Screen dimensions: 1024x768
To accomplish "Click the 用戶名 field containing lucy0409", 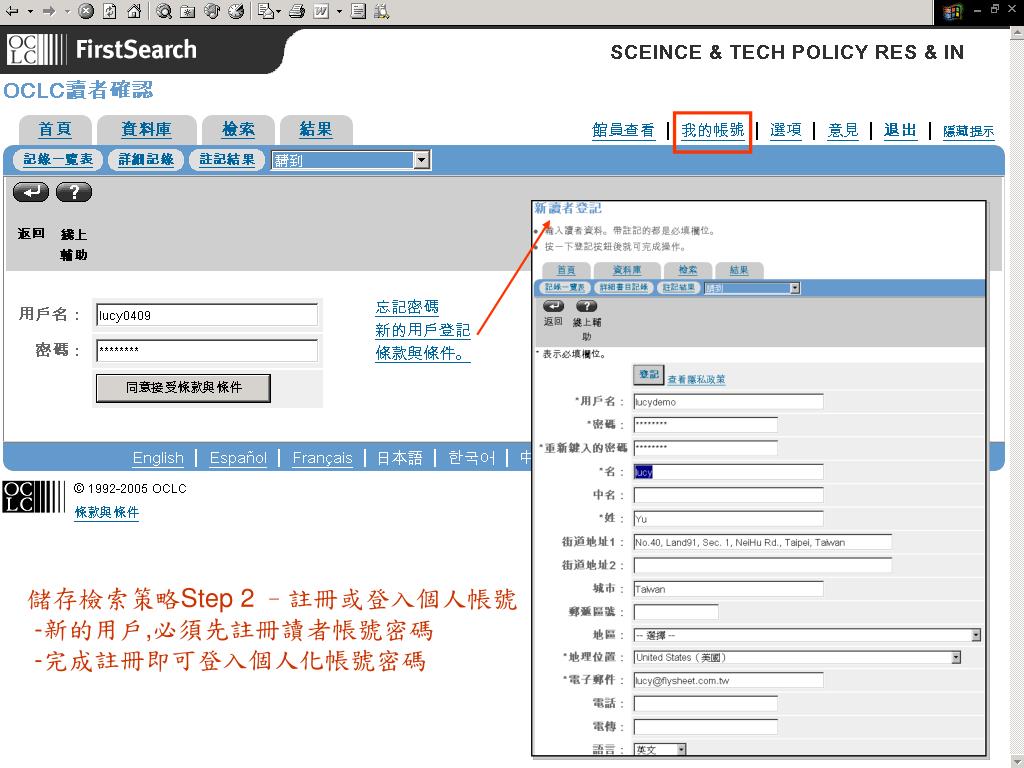I will [x=207, y=315].
